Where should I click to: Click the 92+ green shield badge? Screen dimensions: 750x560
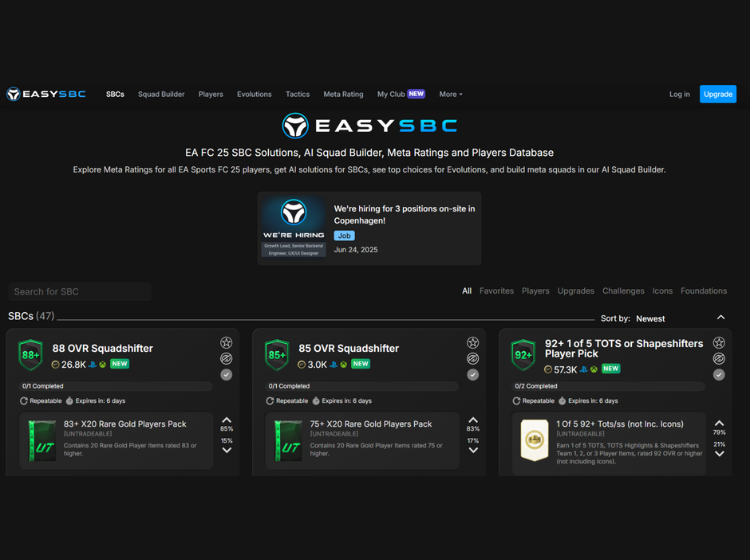tap(523, 355)
